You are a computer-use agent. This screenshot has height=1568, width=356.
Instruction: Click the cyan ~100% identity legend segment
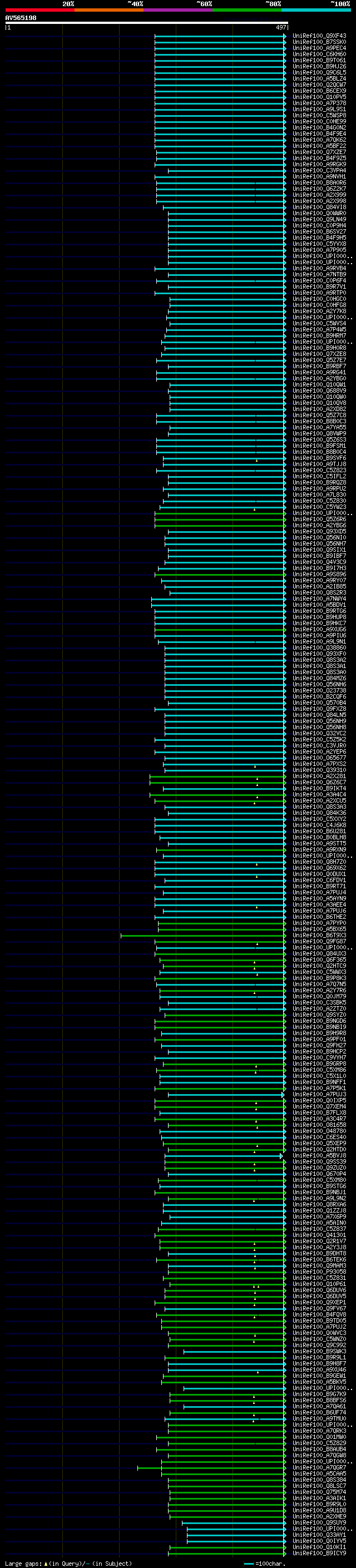(316, 10)
